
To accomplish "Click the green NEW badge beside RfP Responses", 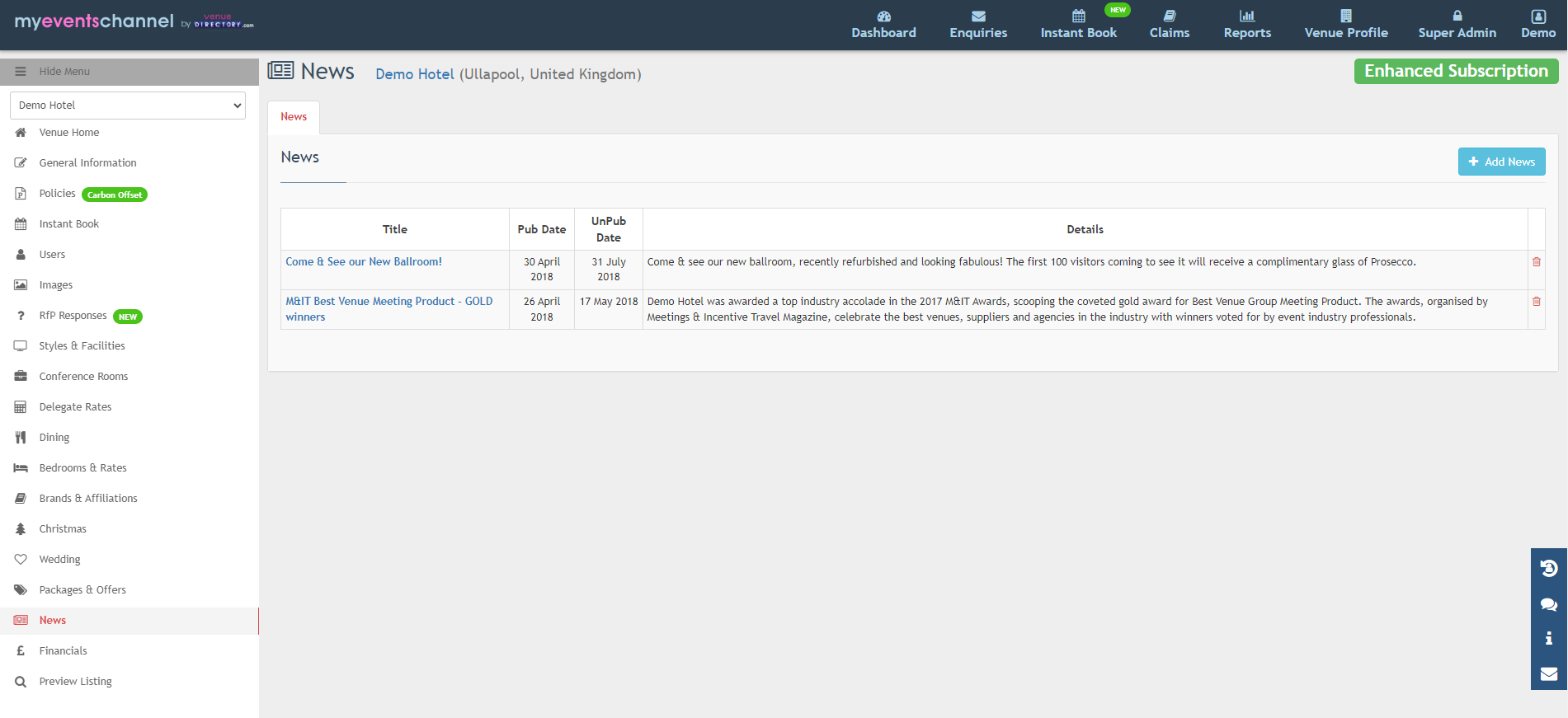I will [x=128, y=317].
